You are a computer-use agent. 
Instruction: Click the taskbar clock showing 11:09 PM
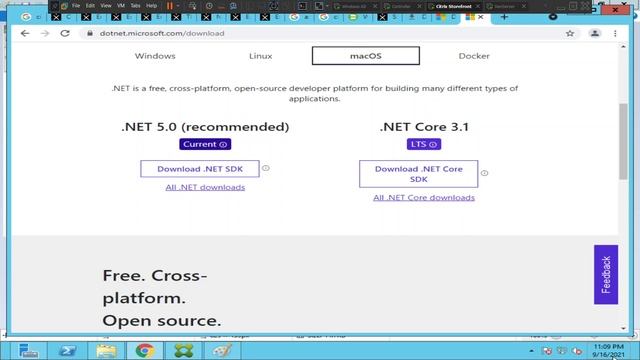pyautogui.click(x=608, y=351)
